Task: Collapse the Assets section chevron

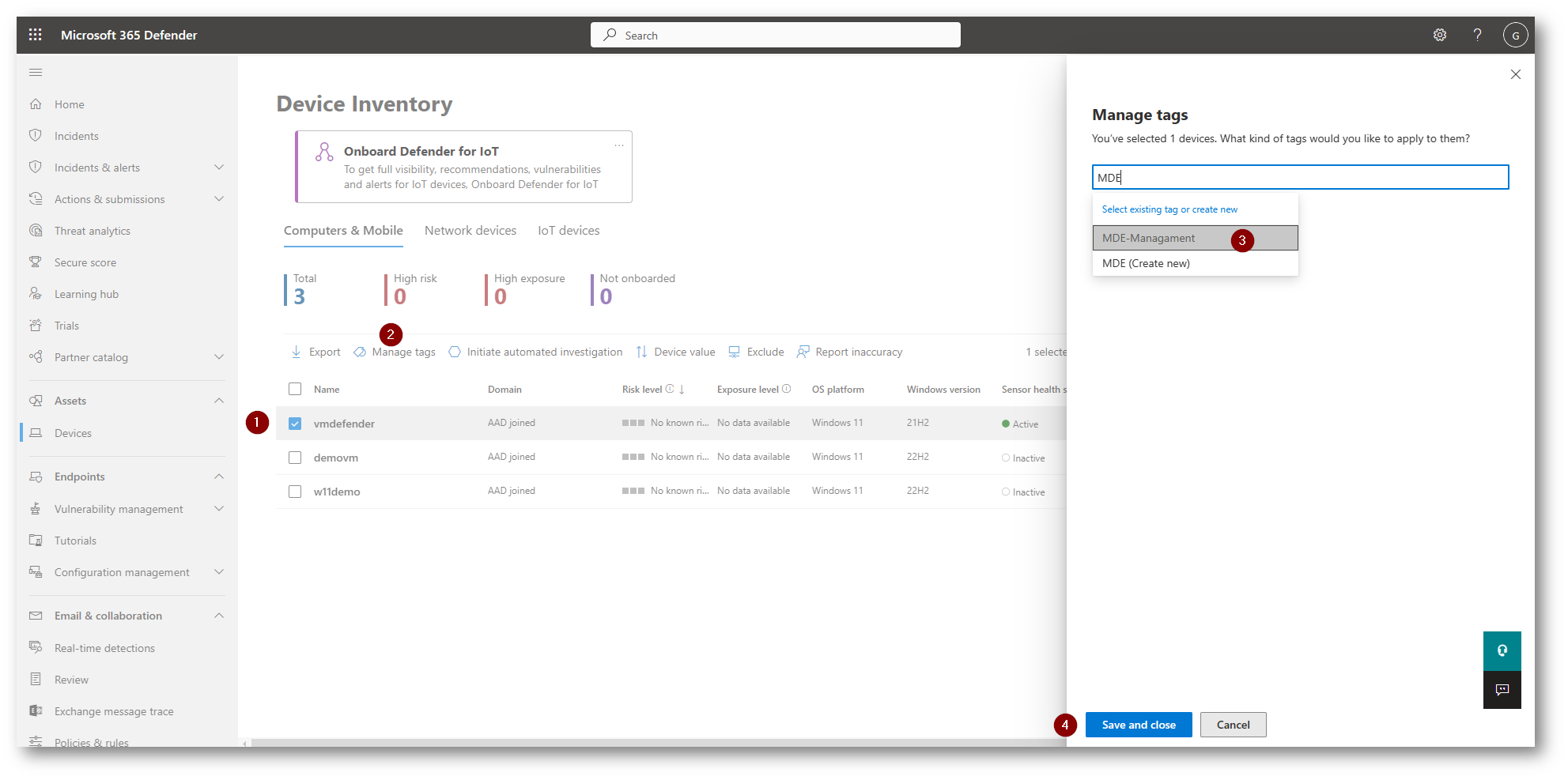Action: [x=219, y=401]
